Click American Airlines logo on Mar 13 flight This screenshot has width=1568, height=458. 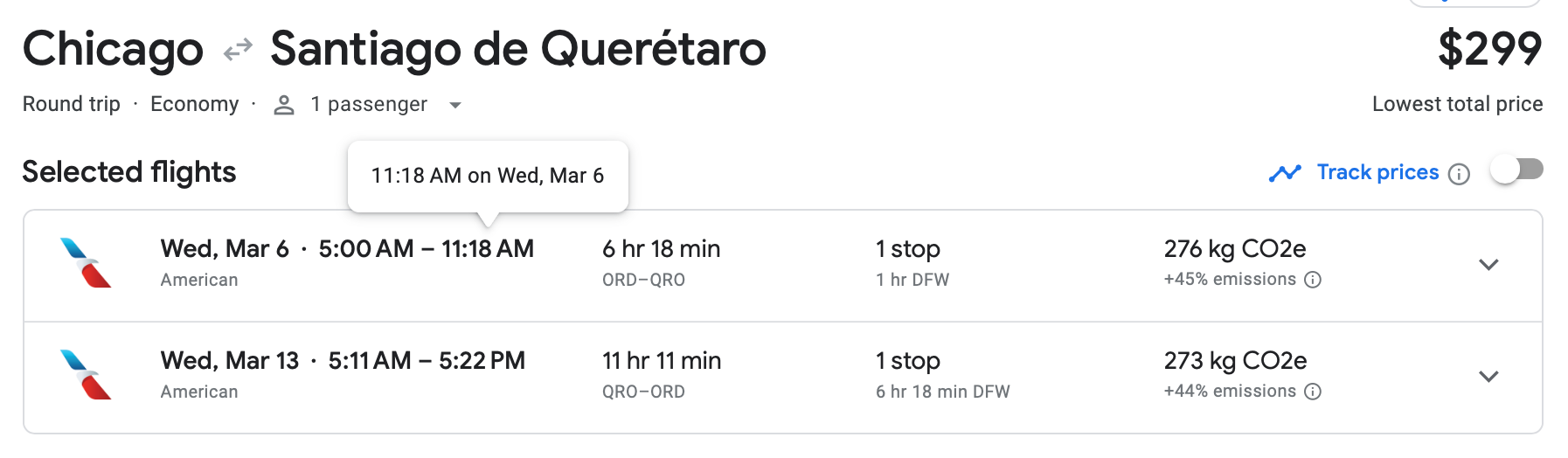(x=86, y=375)
